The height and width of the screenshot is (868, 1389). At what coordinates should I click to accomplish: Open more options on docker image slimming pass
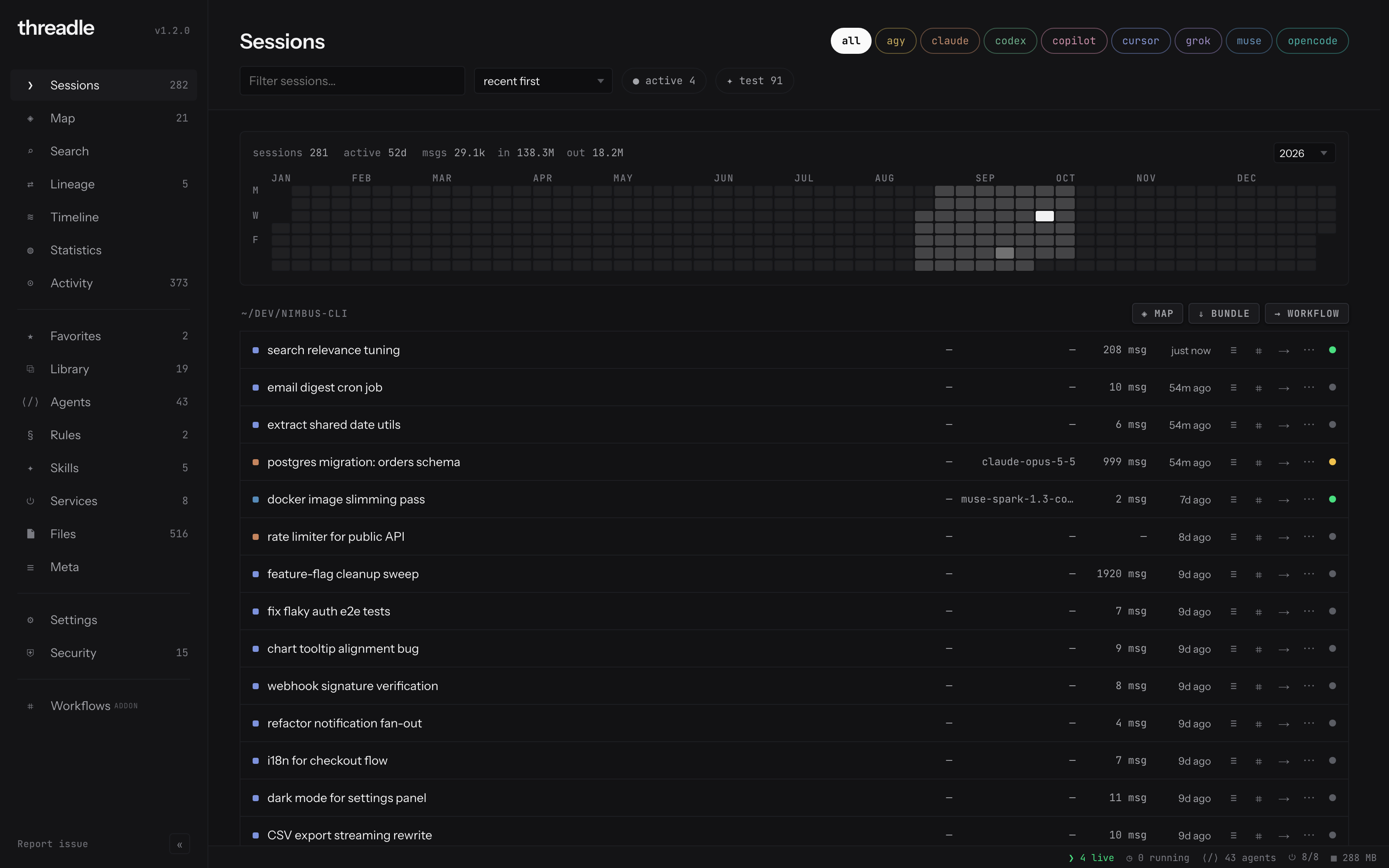pyautogui.click(x=1309, y=500)
